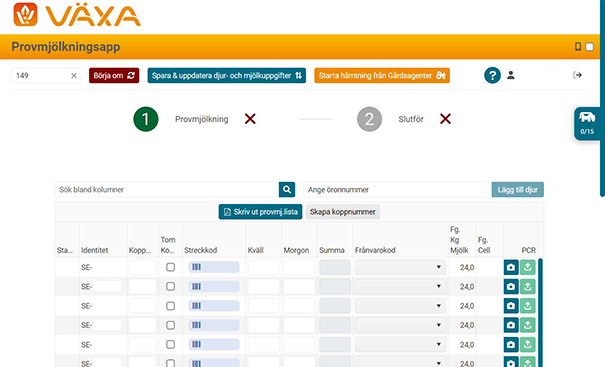This screenshot has height=367, width=605.
Task: Clear the 149 field with the X
Action: (74, 76)
